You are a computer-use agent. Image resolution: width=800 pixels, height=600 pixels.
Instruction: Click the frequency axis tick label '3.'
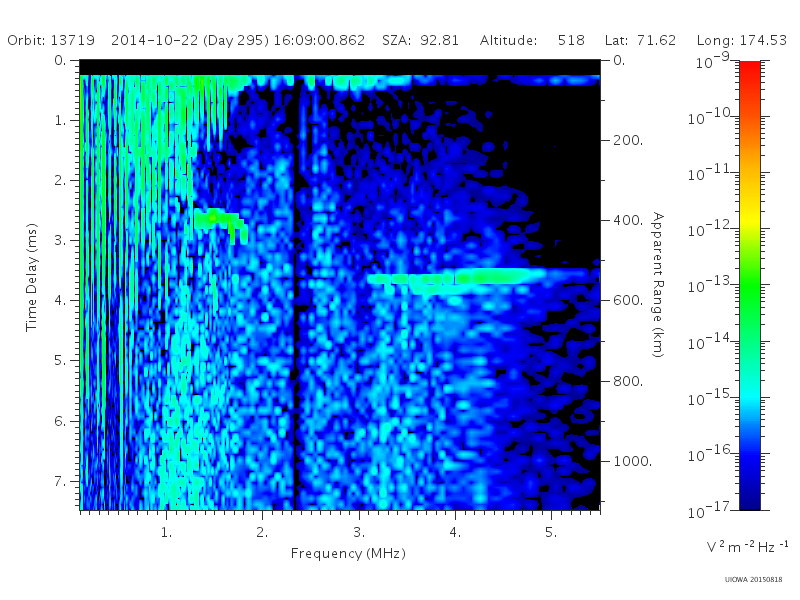[x=359, y=532]
